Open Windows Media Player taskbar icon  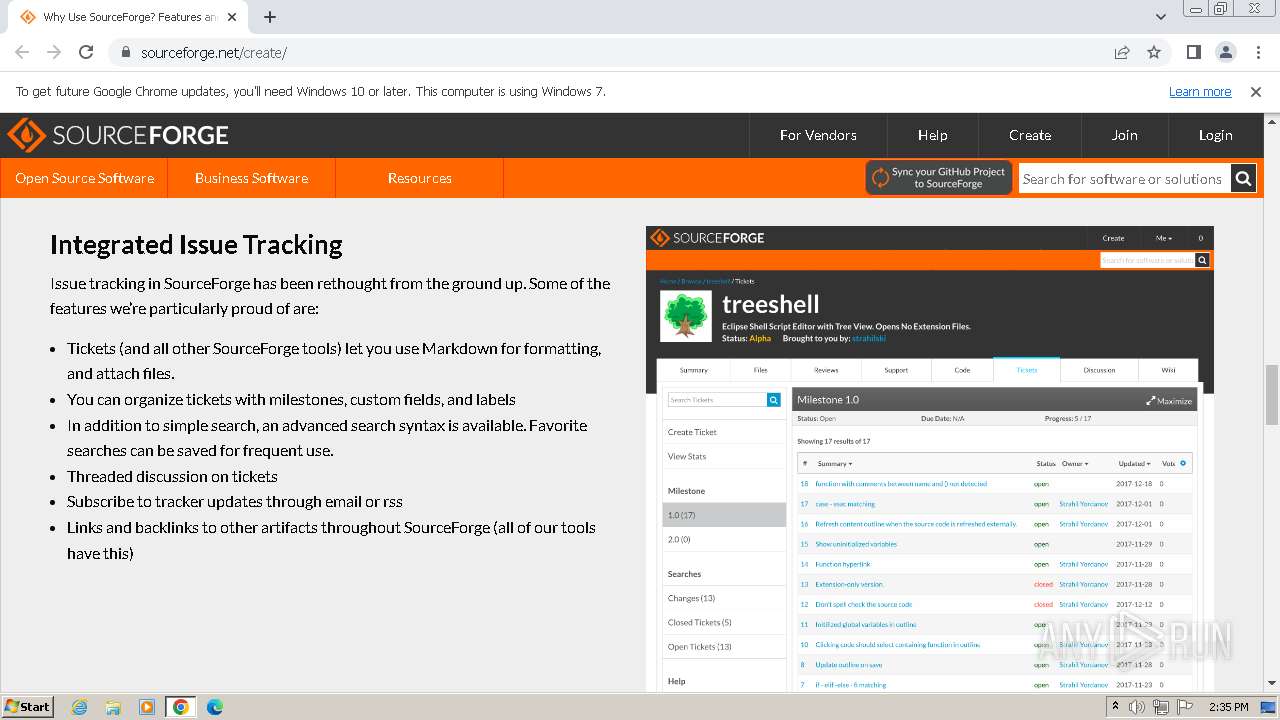click(147, 707)
